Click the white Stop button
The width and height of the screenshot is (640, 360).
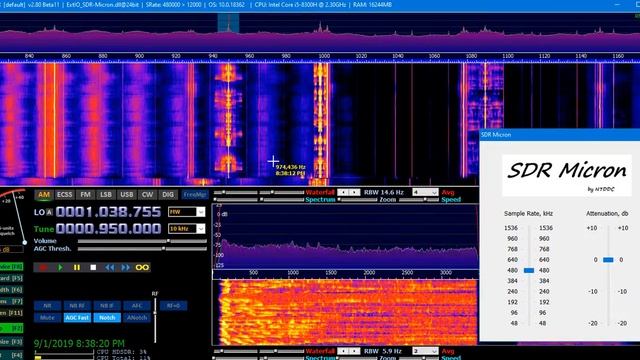pyautogui.click(x=93, y=267)
